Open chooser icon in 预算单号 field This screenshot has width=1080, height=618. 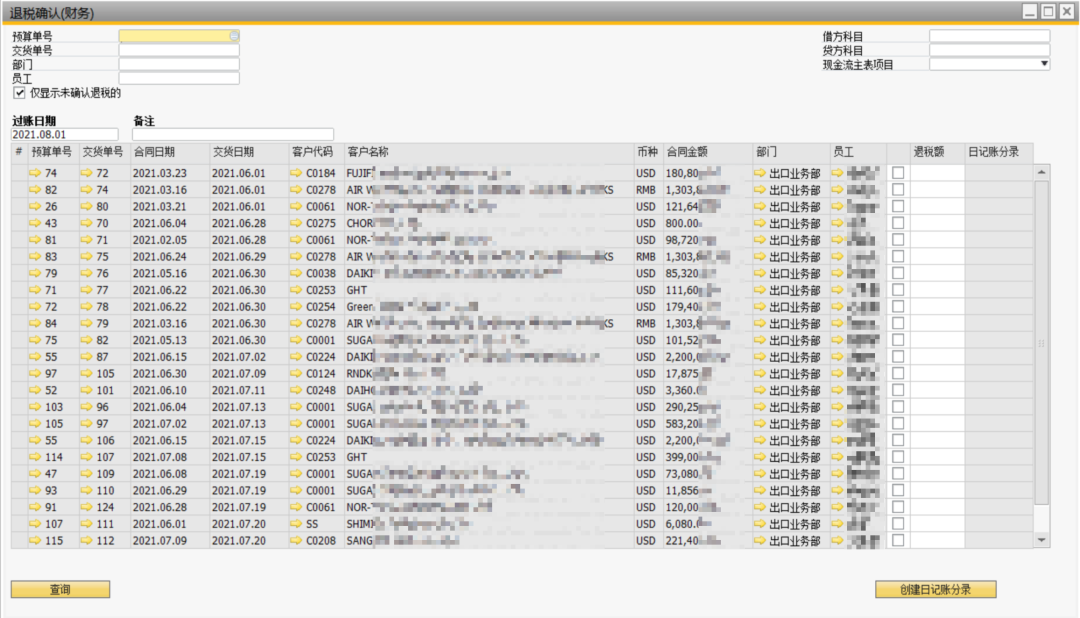[x=234, y=36]
